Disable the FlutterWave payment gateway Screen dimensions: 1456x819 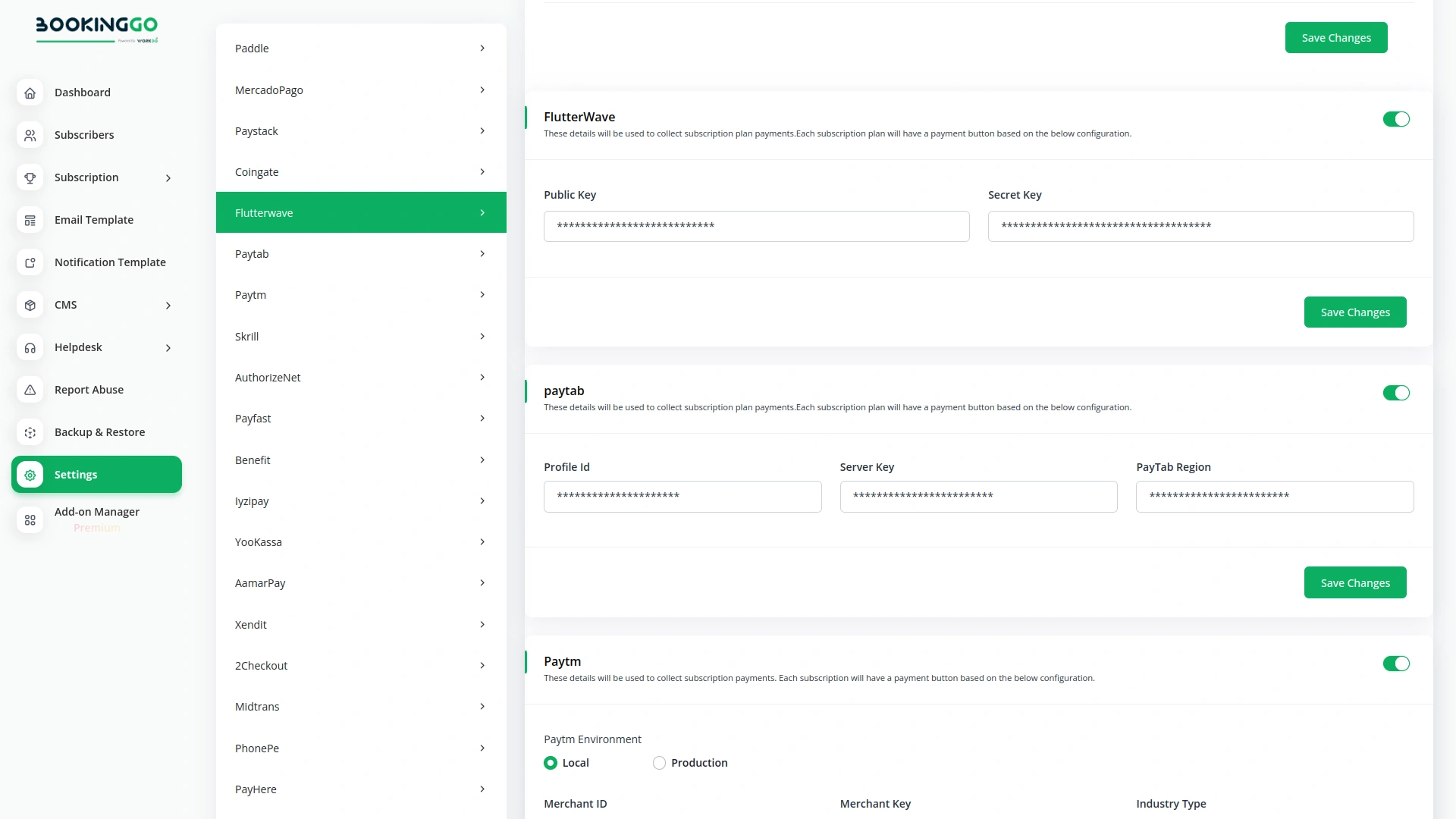(1396, 119)
